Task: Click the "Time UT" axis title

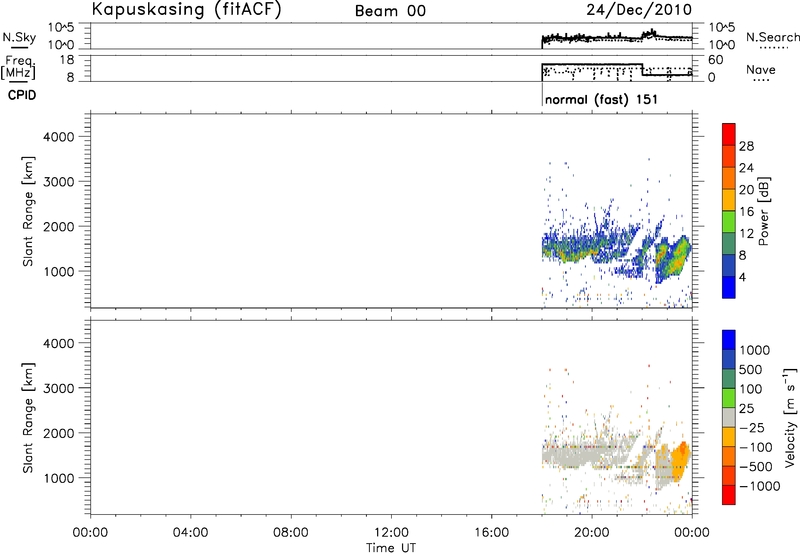Action: (x=391, y=548)
